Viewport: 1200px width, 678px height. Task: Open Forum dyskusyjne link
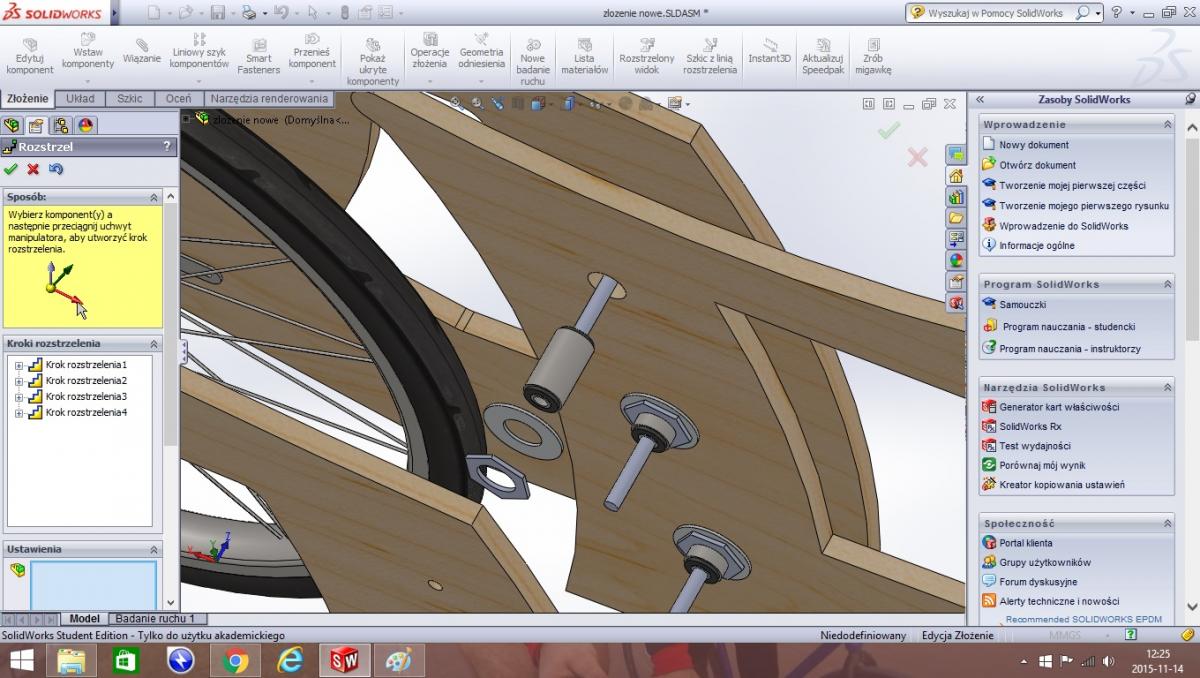coord(1038,582)
